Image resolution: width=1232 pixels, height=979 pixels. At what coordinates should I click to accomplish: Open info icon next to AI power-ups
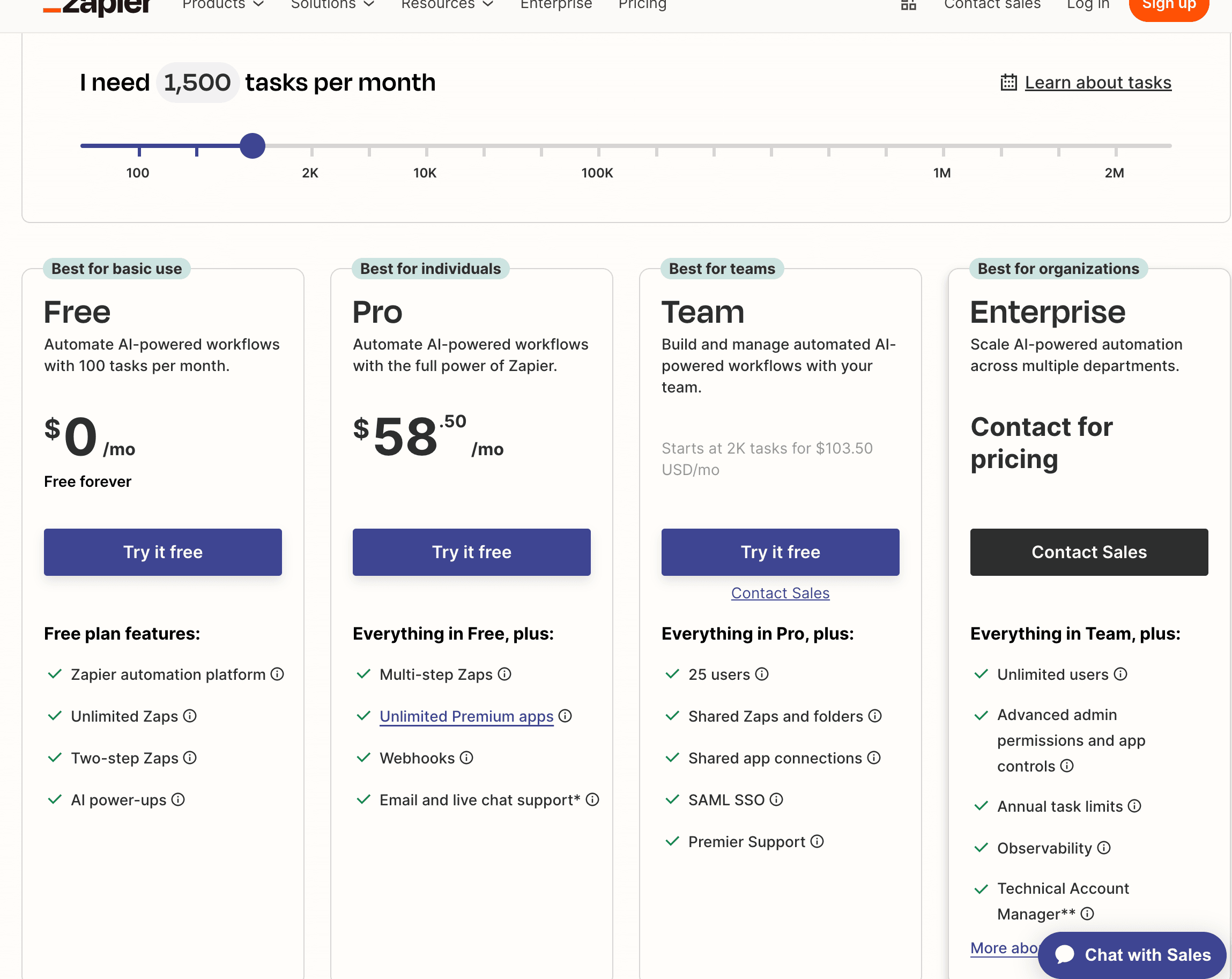pyautogui.click(x=179, y=799)
